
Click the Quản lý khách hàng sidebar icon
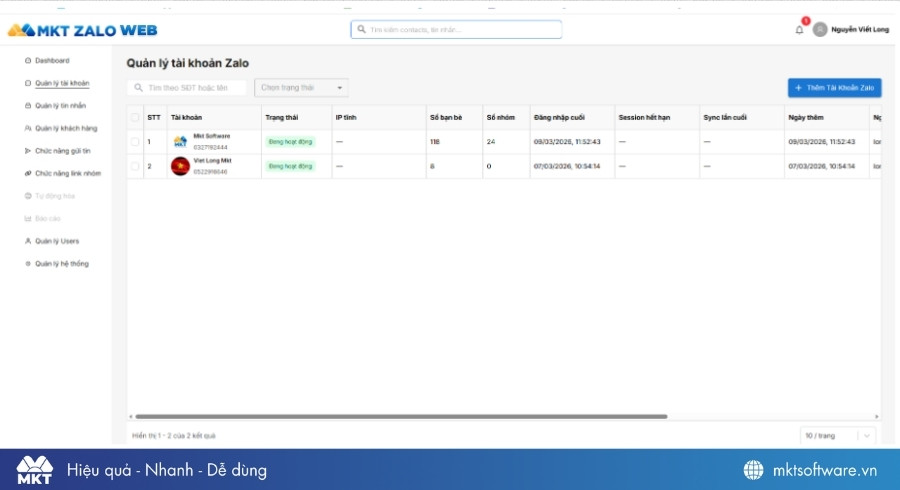click(27, 128)
